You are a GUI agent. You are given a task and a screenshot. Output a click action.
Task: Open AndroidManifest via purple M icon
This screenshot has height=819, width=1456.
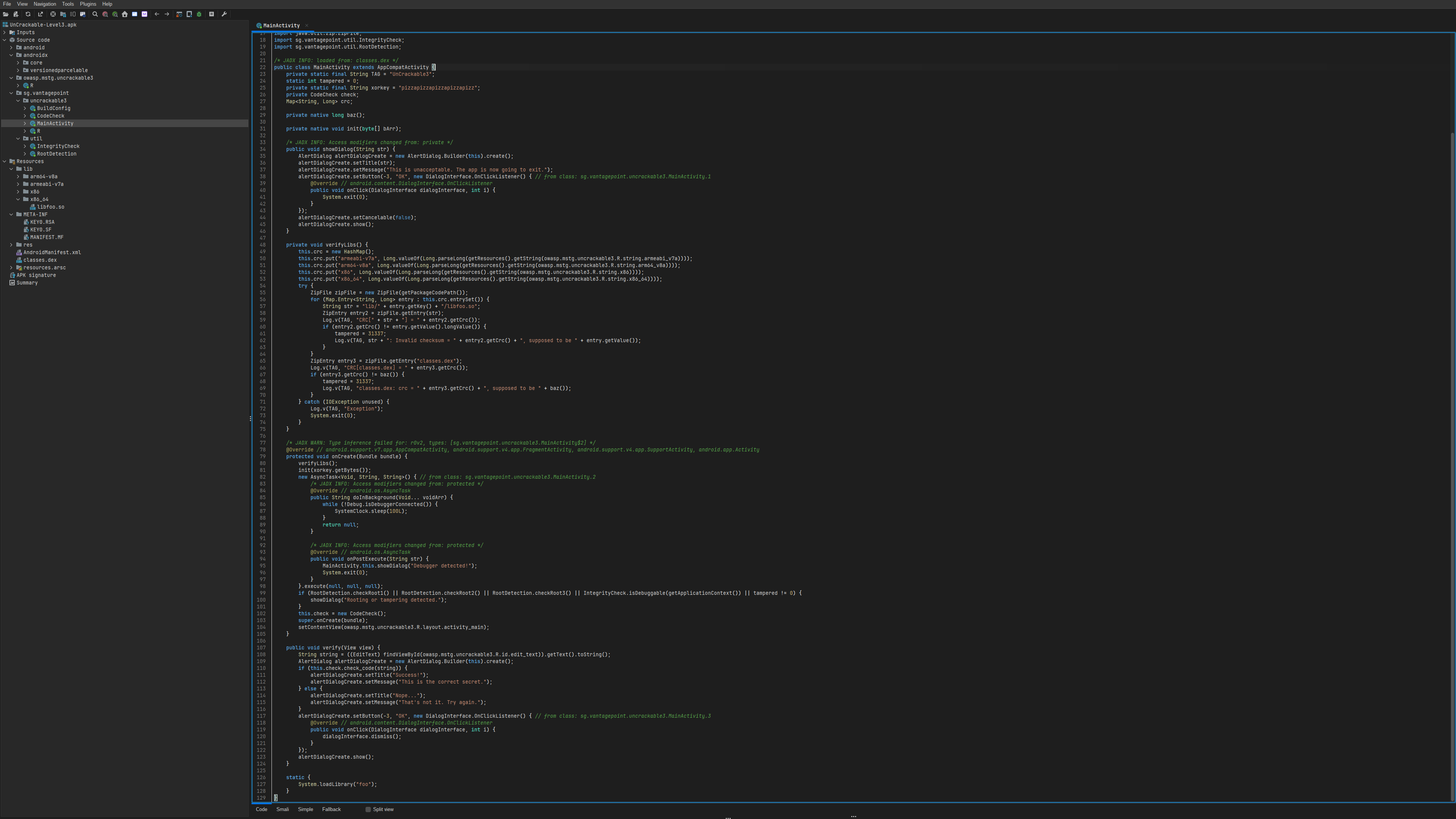pyautogui.click(x=144, y=14)
